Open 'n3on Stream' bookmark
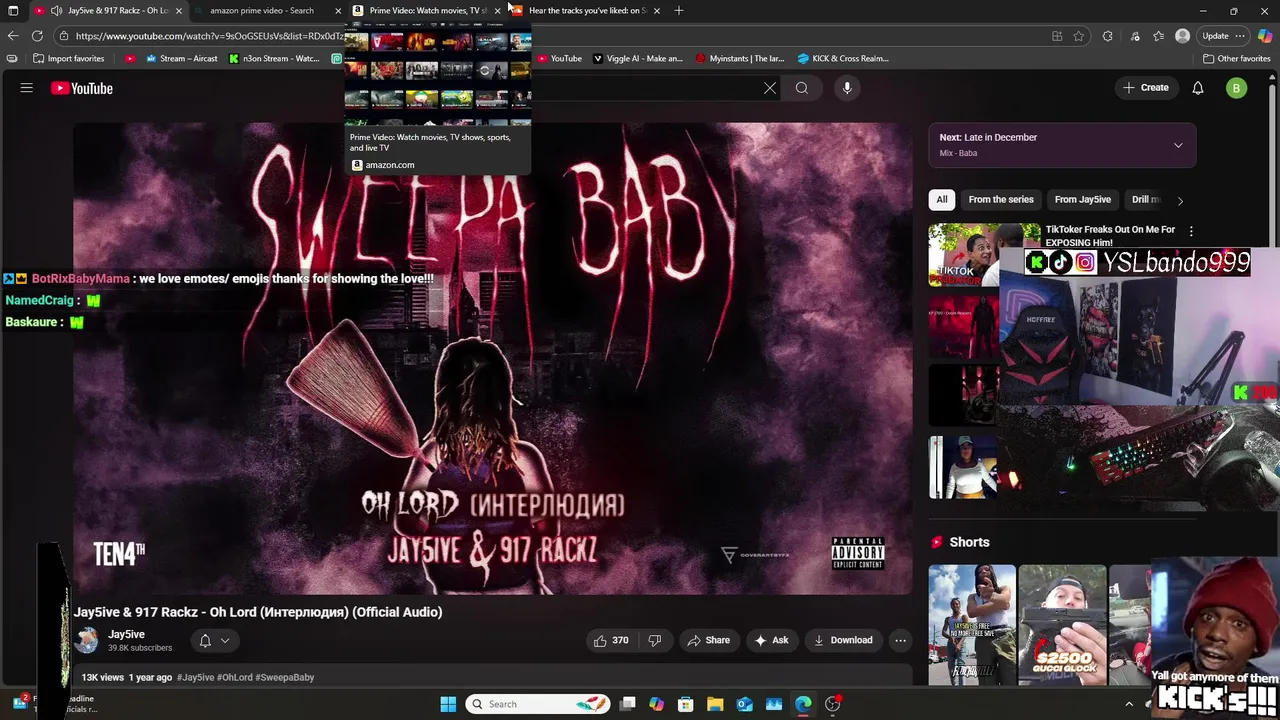This screenshot has width=1280, height=720. tap(273, 58)
